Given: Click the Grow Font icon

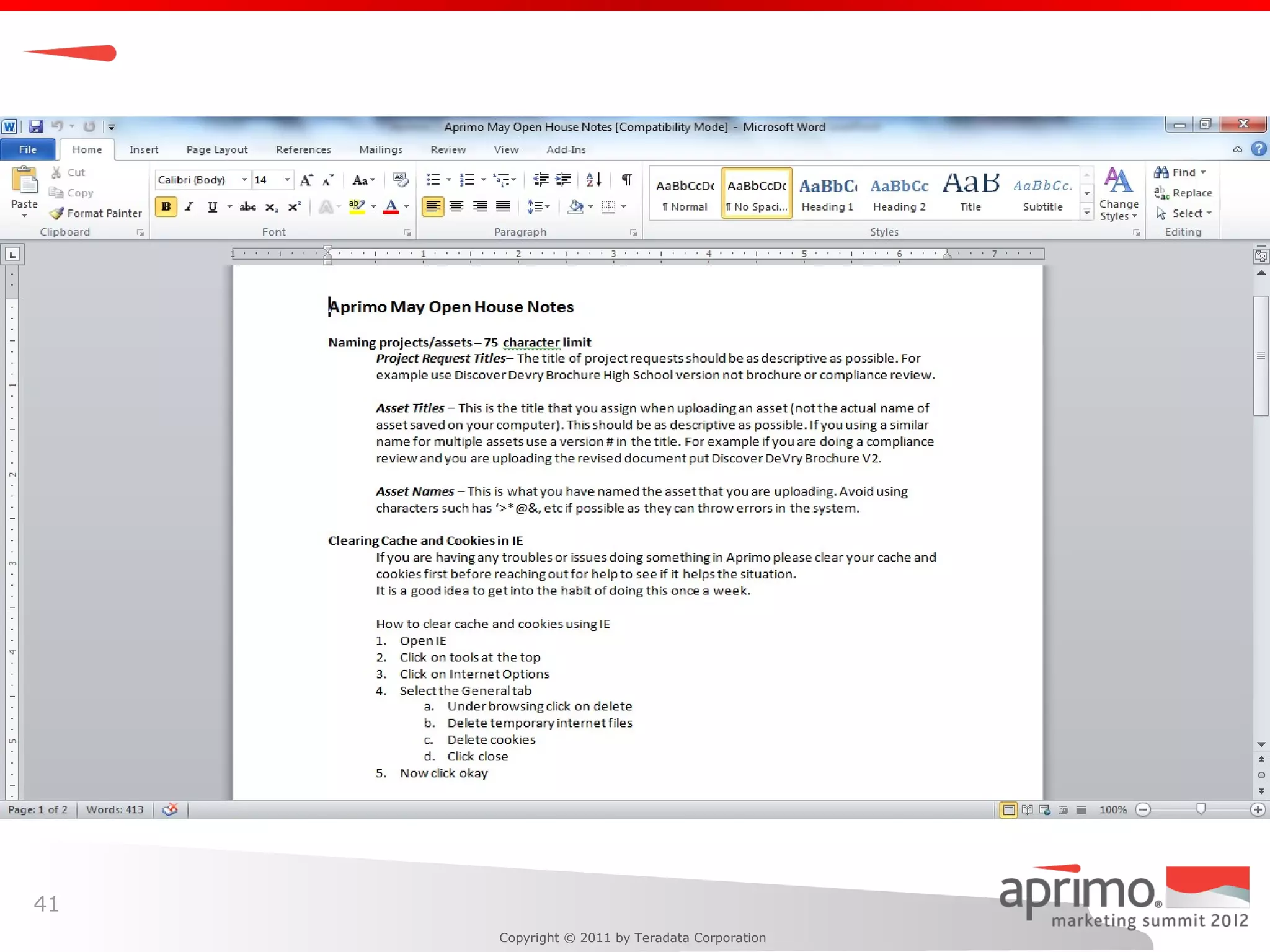Looking at the screenshot, I should 306,180.
